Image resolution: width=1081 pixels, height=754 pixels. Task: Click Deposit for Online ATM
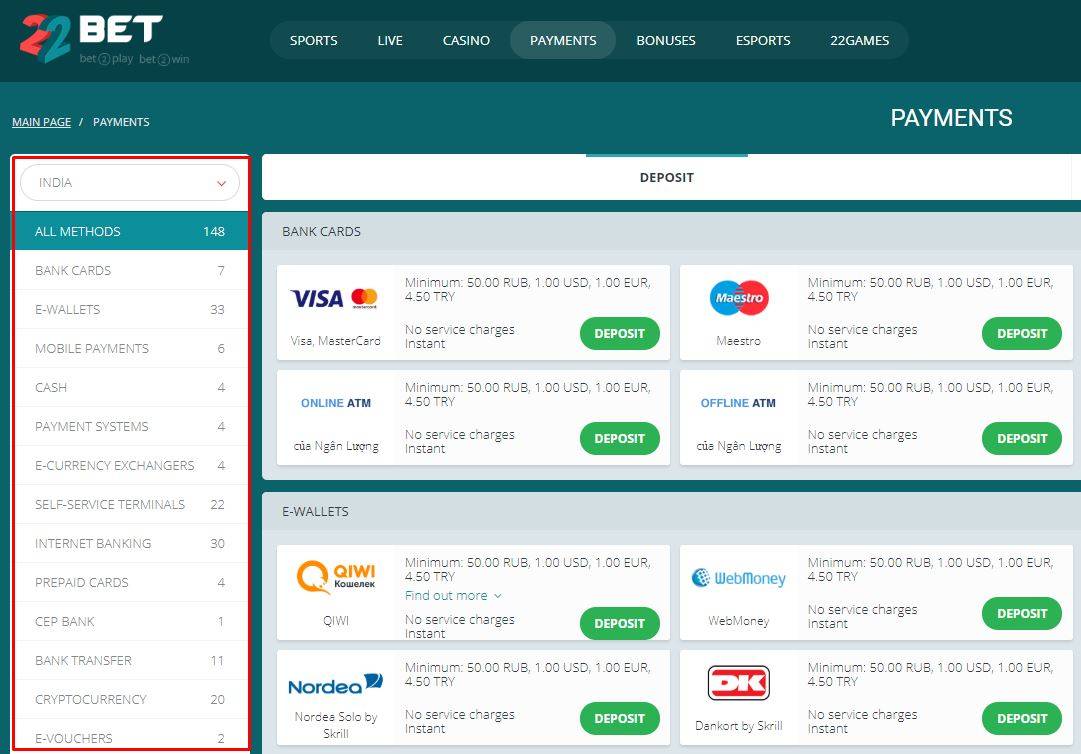(x=620, y=438)
